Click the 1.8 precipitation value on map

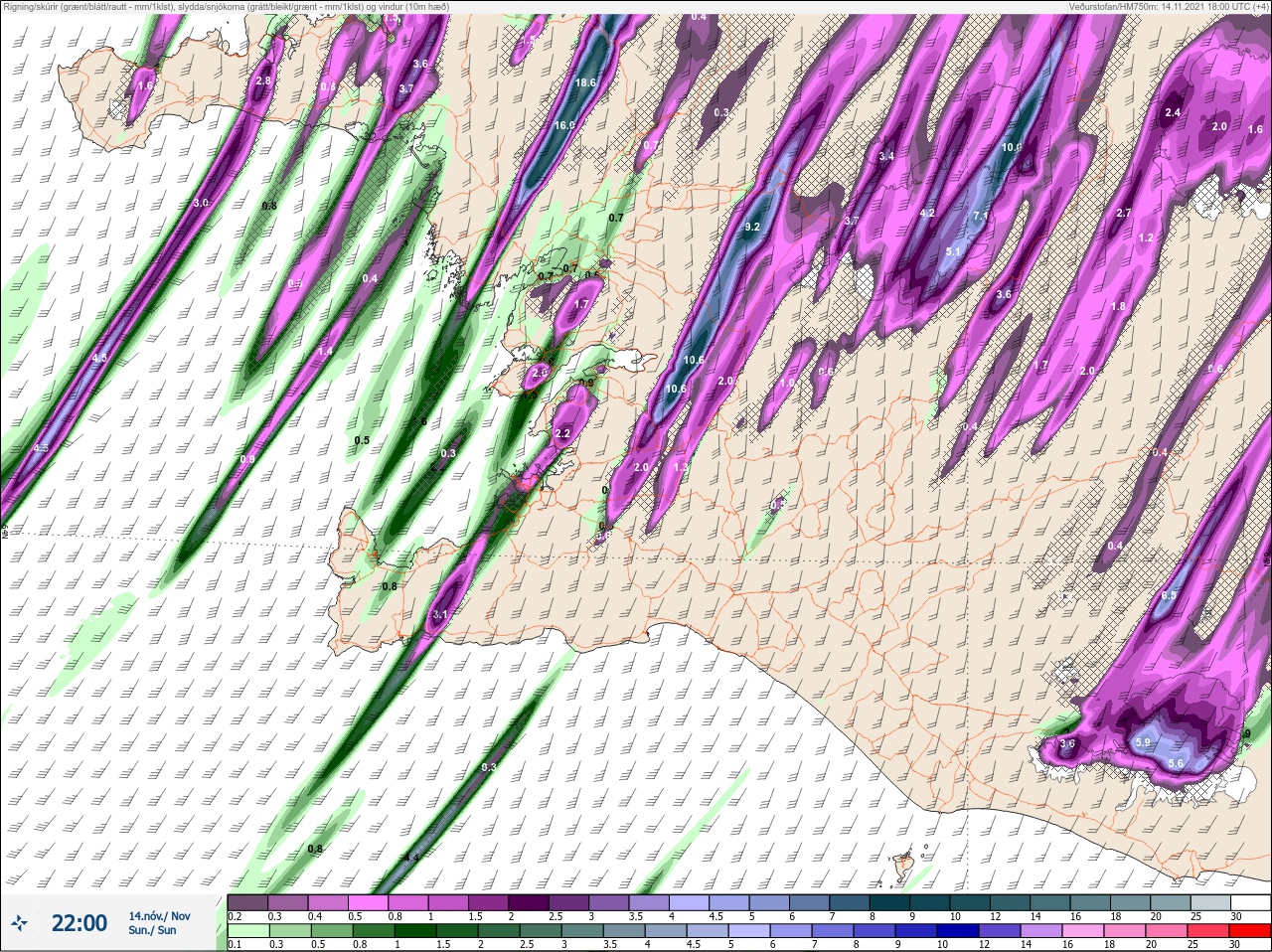pos(1119,307)
